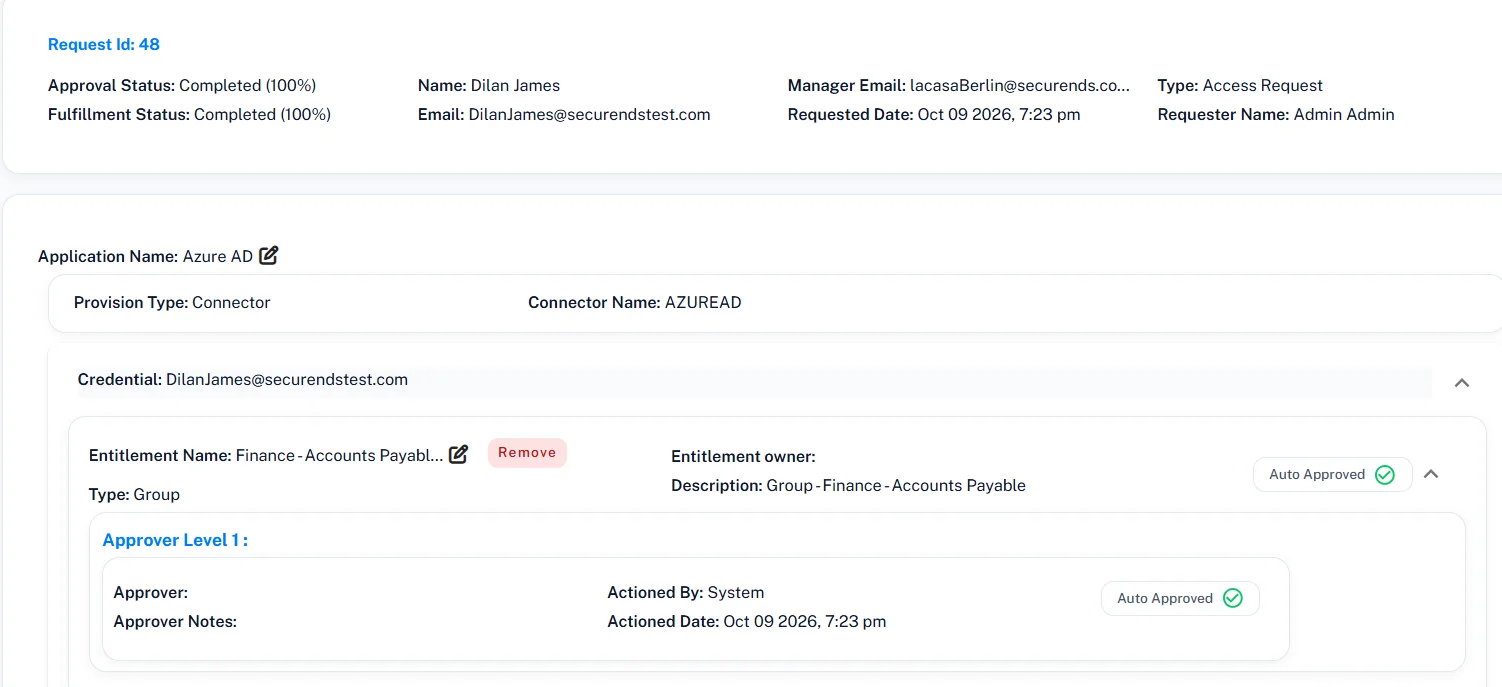Click the Credential DilanJames@securendstest.com row
The height and width of the screenshot is (687, 1502).
pos(755,383)
